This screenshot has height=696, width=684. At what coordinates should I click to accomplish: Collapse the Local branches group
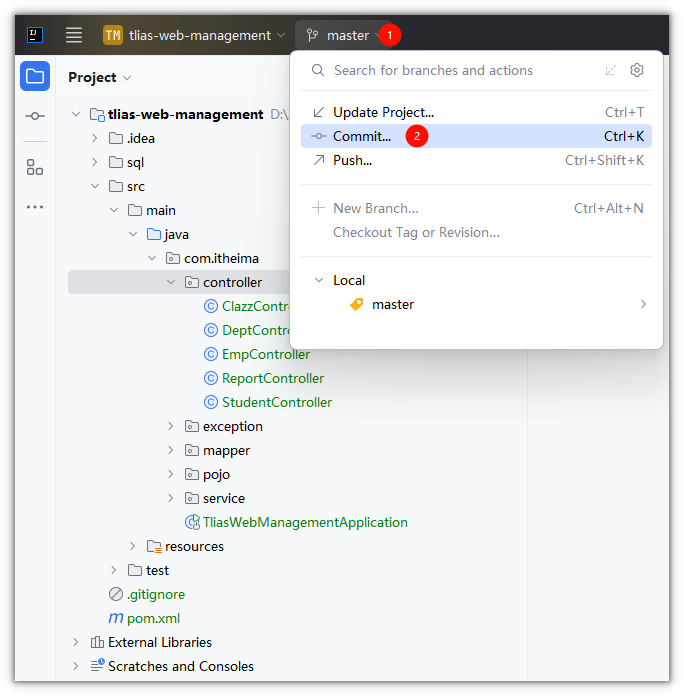[319, 280]
